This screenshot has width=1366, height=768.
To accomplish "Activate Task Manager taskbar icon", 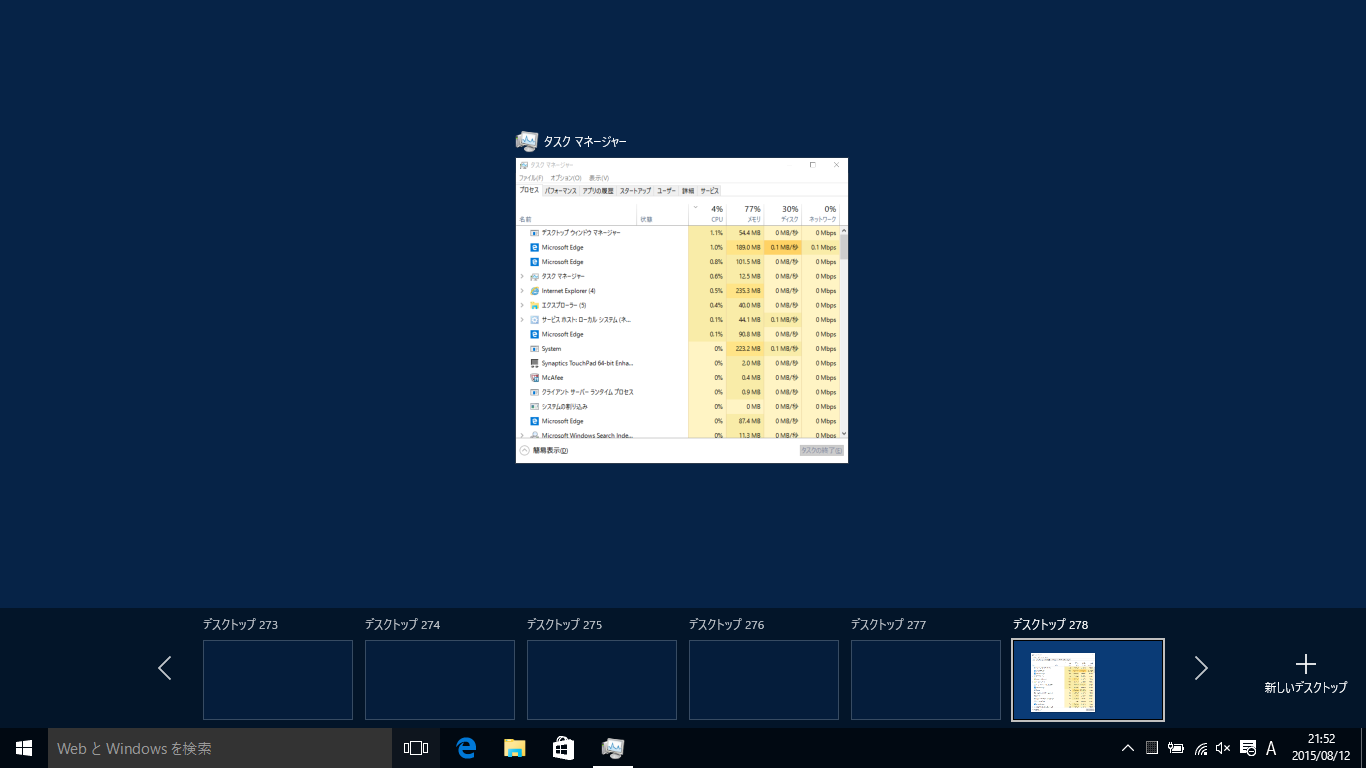I will click(x=613, y=748).
